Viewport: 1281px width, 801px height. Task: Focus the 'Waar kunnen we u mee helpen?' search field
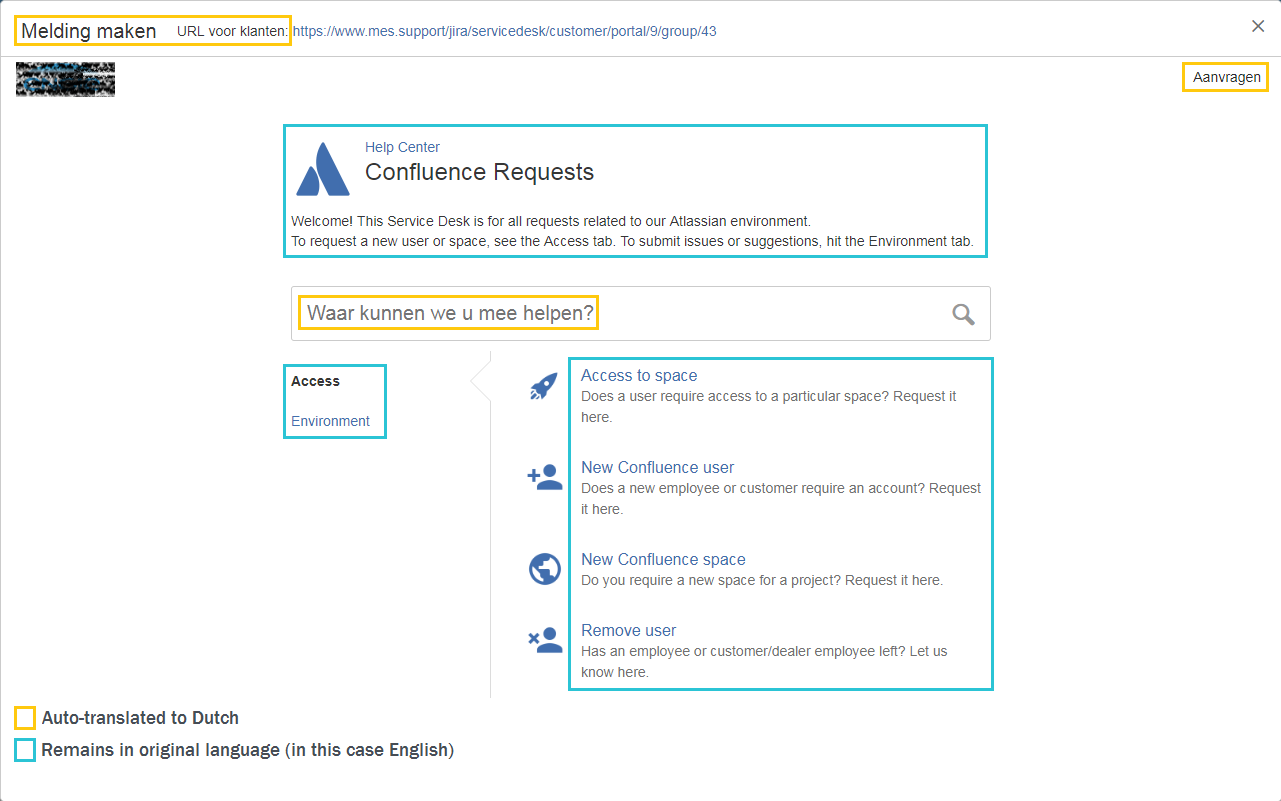click(x=640, y=314)
